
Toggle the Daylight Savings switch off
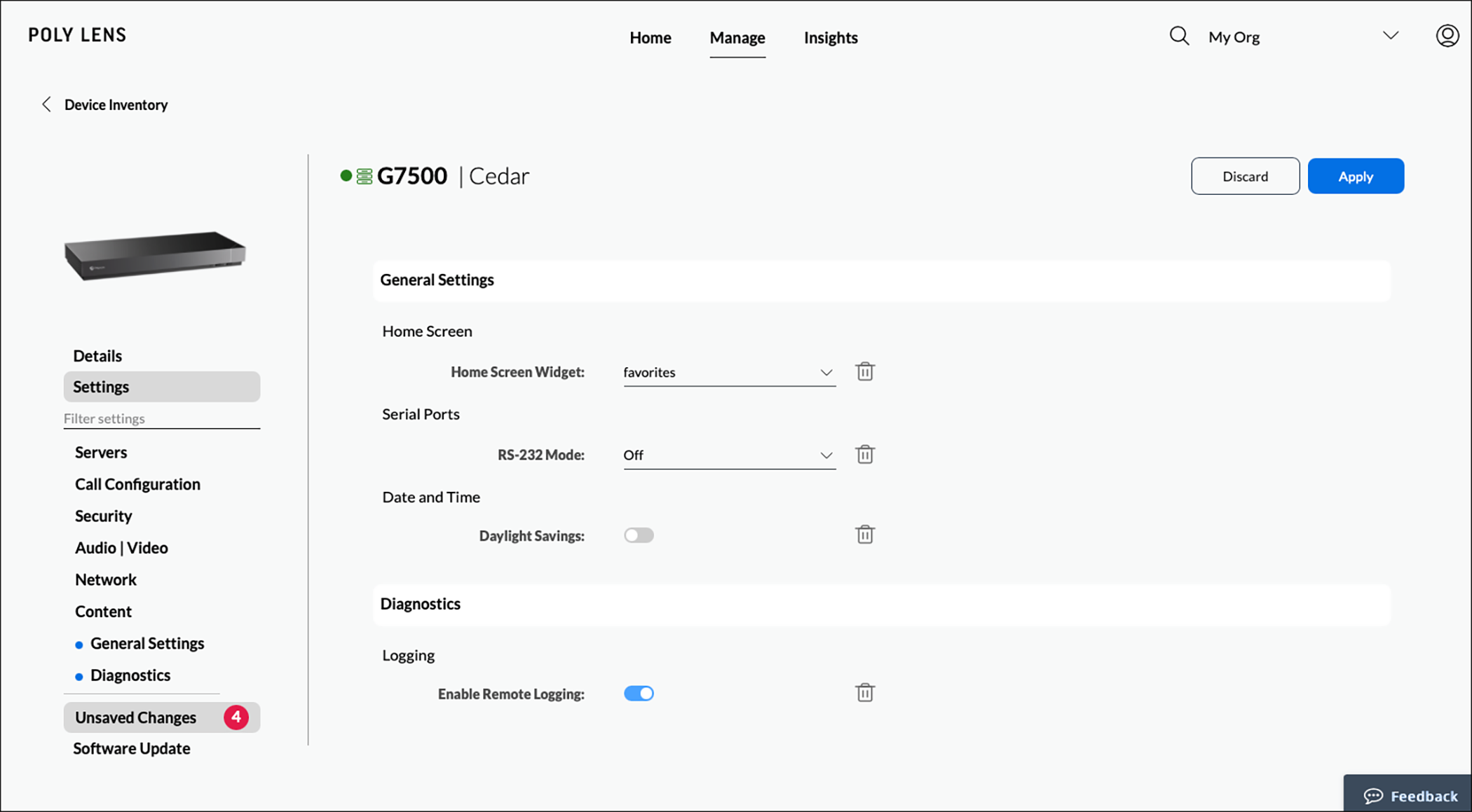point(639,535)
